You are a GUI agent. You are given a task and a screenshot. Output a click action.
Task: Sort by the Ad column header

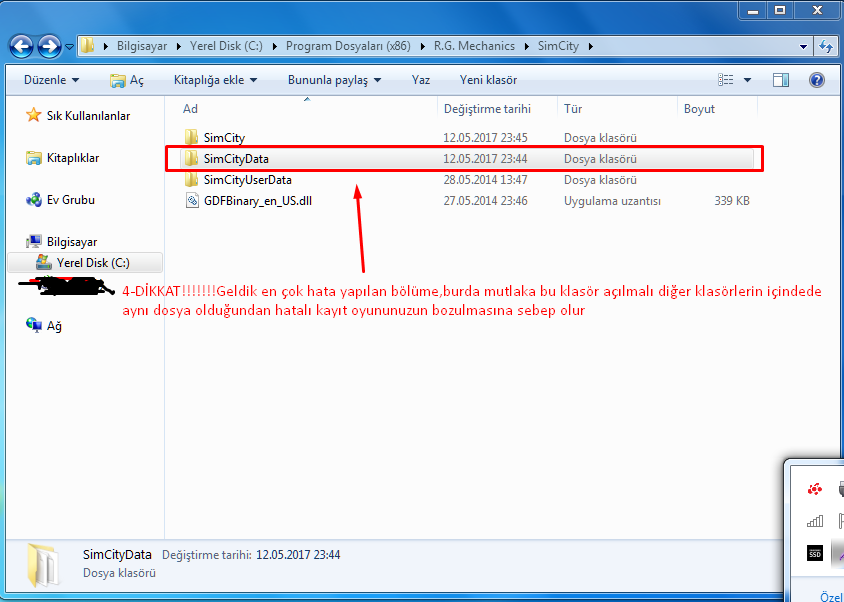[x=190, y=109]
